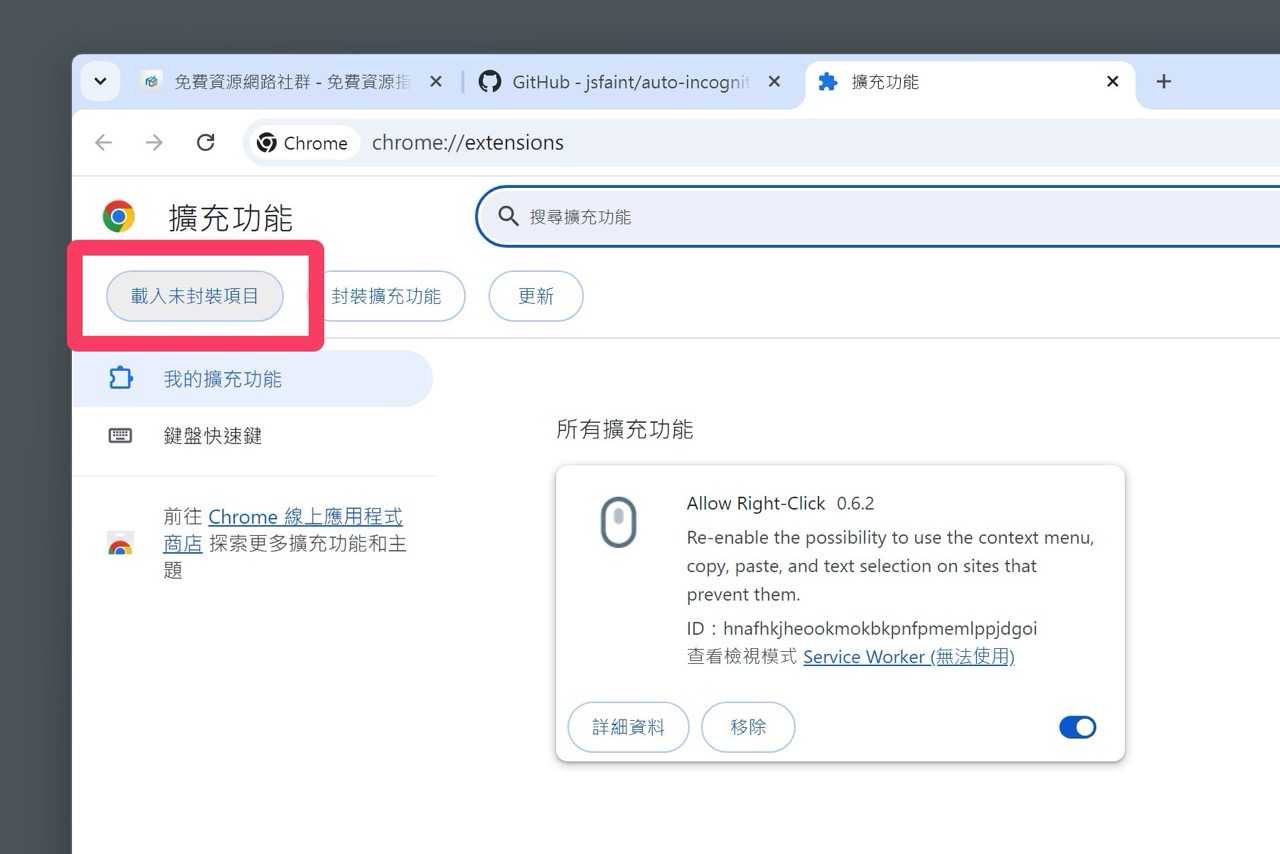Open the tab search dropdown arrow
Screen dimensions: 1280x854
[x=100, y=82]
